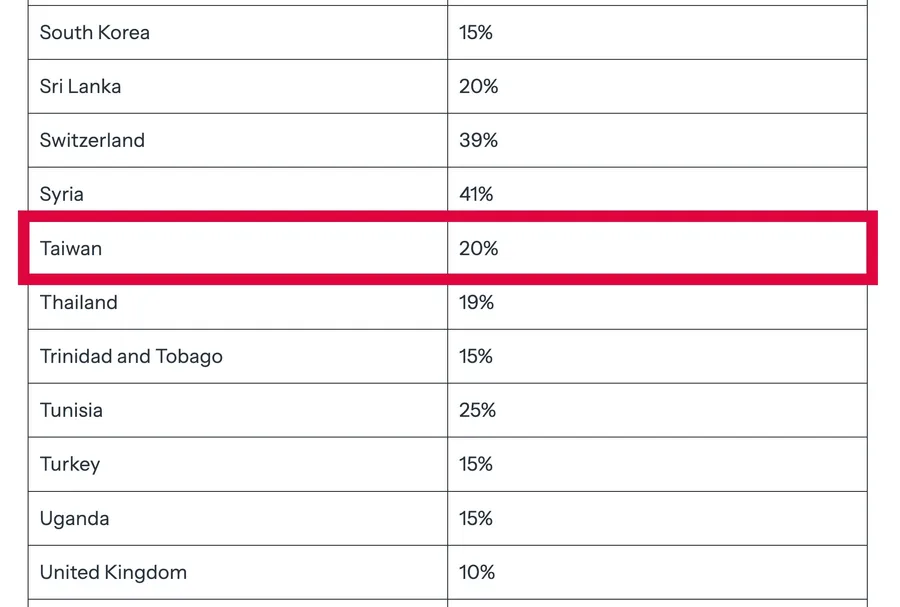Click the 20% value in Taiwan row
This screenshot has width=900, height=607.
[478, 248]
